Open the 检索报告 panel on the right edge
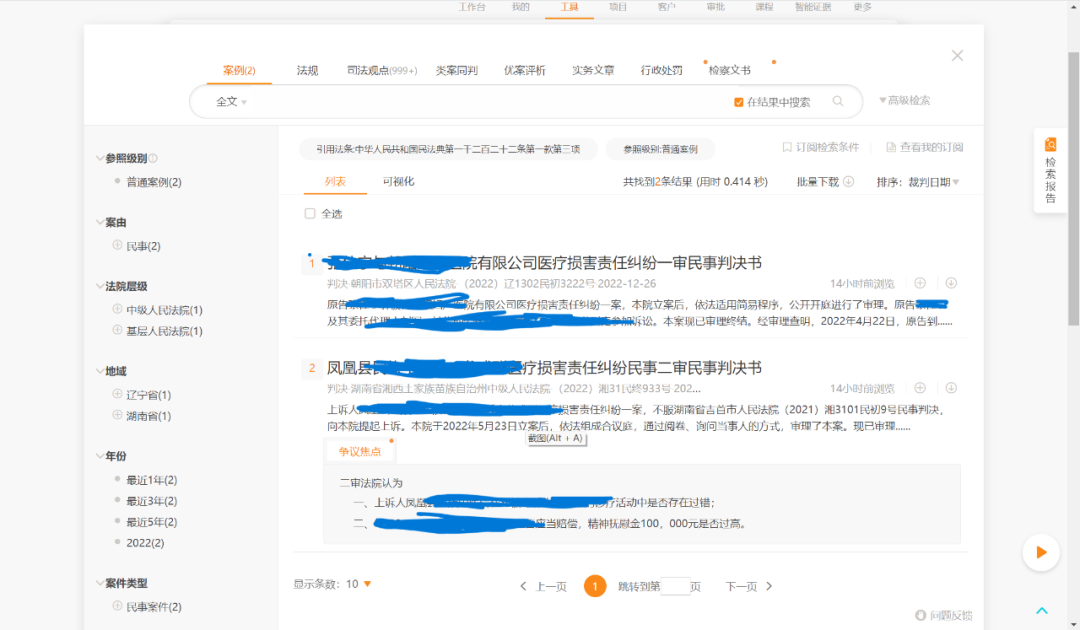 point(1049,166)
